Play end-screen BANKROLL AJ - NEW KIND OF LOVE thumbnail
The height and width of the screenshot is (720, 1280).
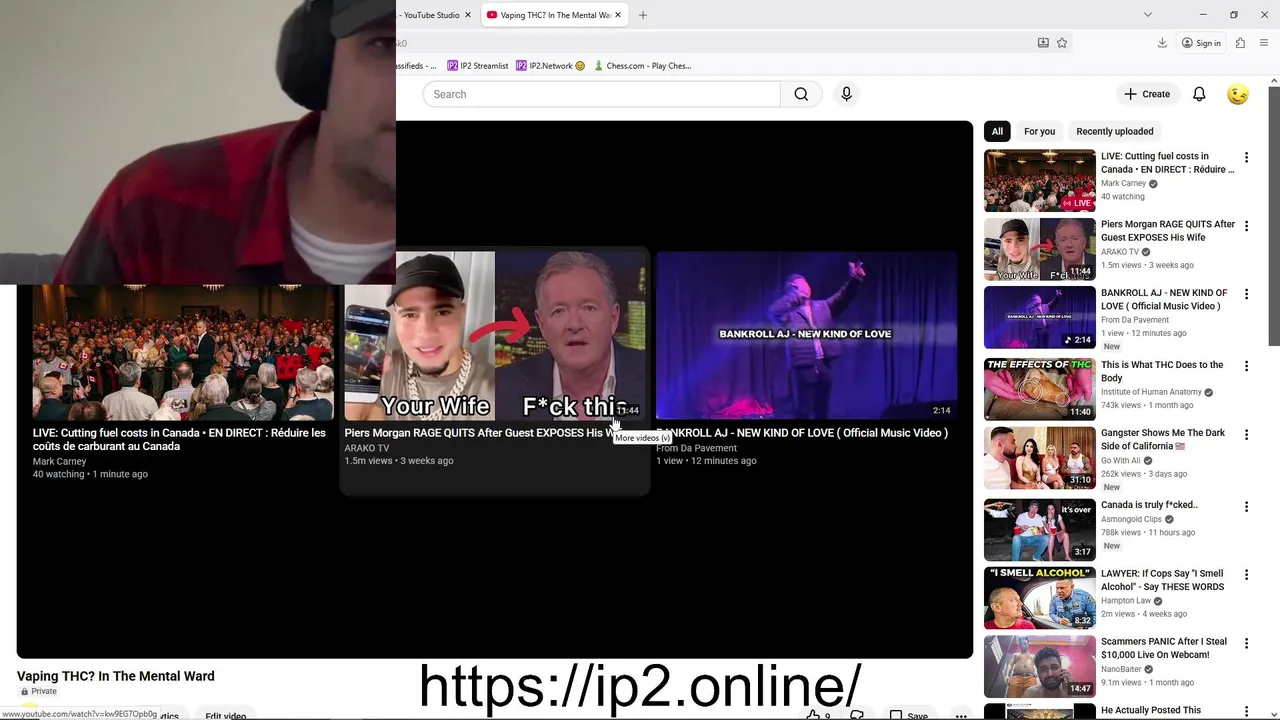[806, 336]
